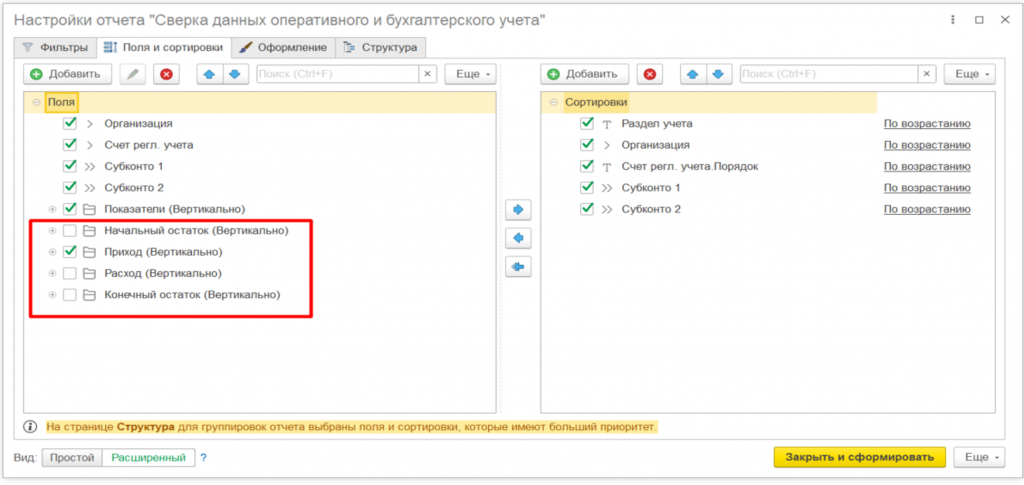The image size is (1024, 485).
Task: Click red delete icon in sortings panel
Action: (651, 74)
